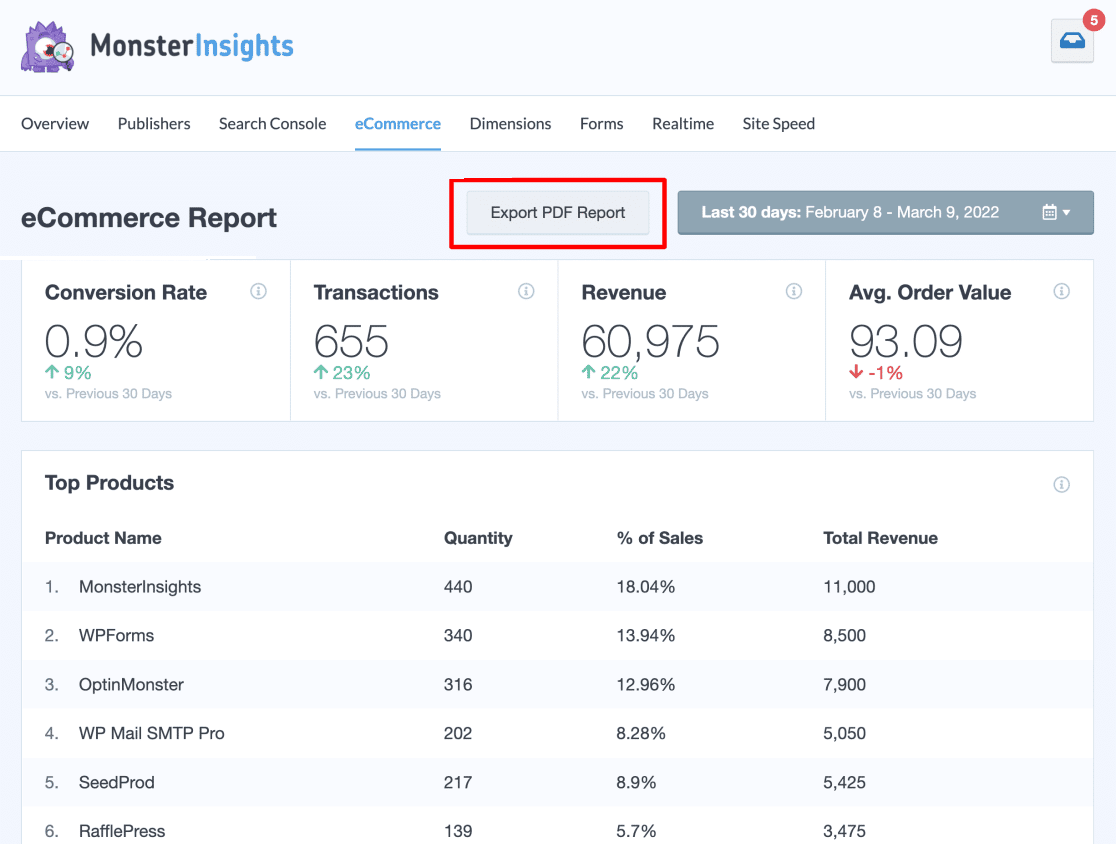Click the Total Revenue column header
The width and height of the screenshot is (1116, 844).
pyautogui.click(x=880, y=538)
